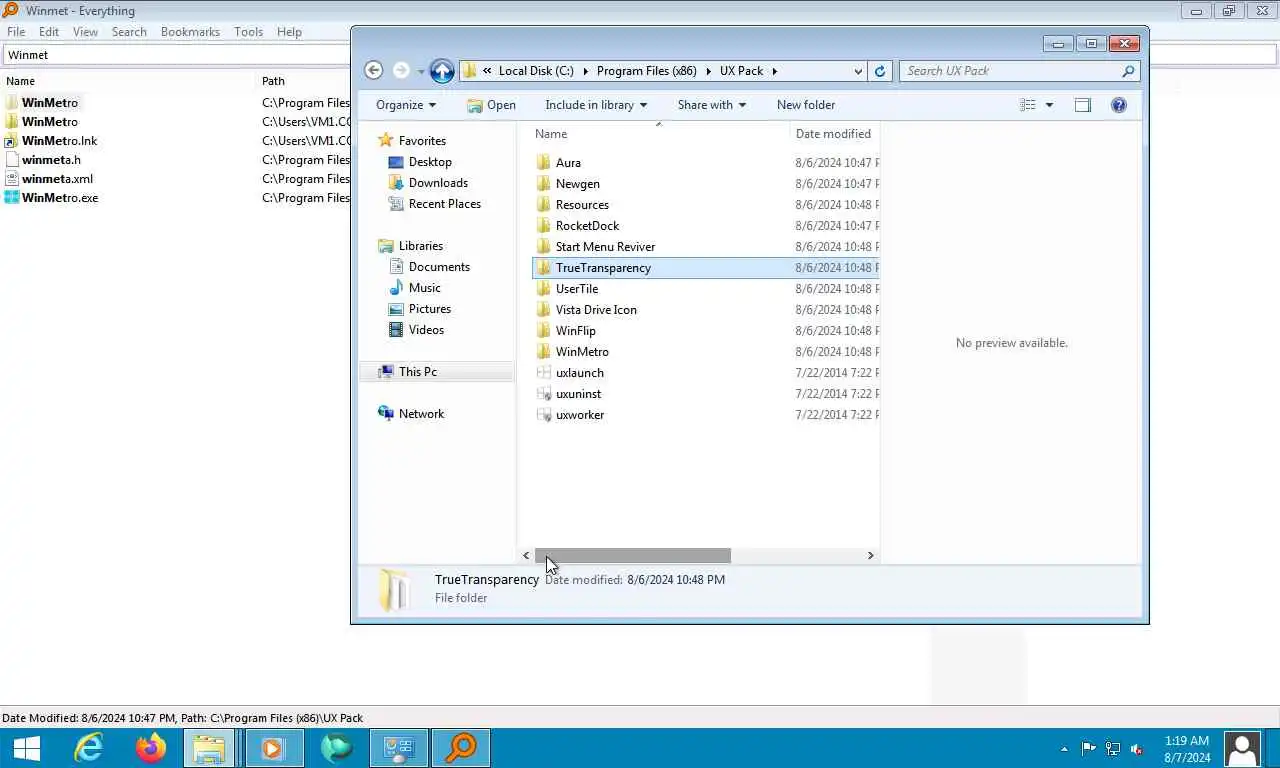Image resolution: width=1280 pixels, height=768 pixels.
Task: Open the Documents library
Action: (439, 267)
